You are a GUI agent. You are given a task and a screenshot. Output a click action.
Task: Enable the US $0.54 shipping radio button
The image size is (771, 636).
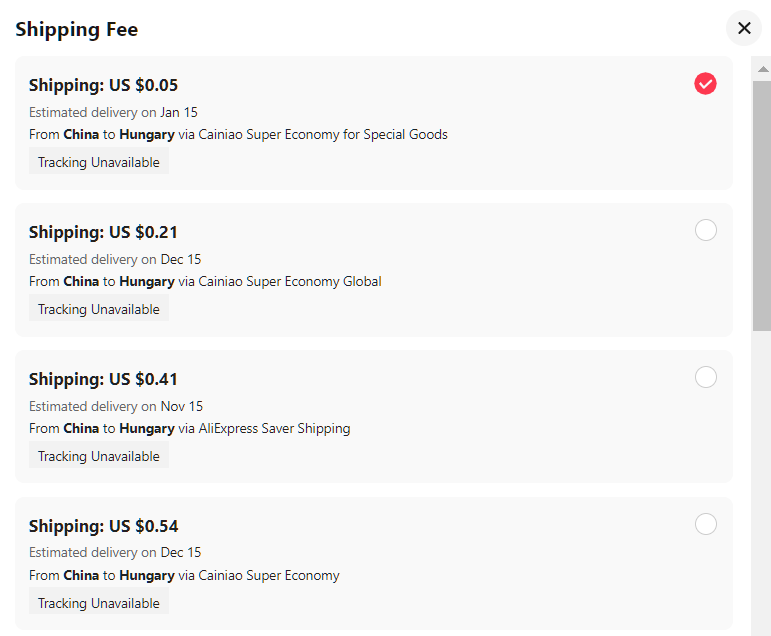pyautogui.click(x=705, y=524)
